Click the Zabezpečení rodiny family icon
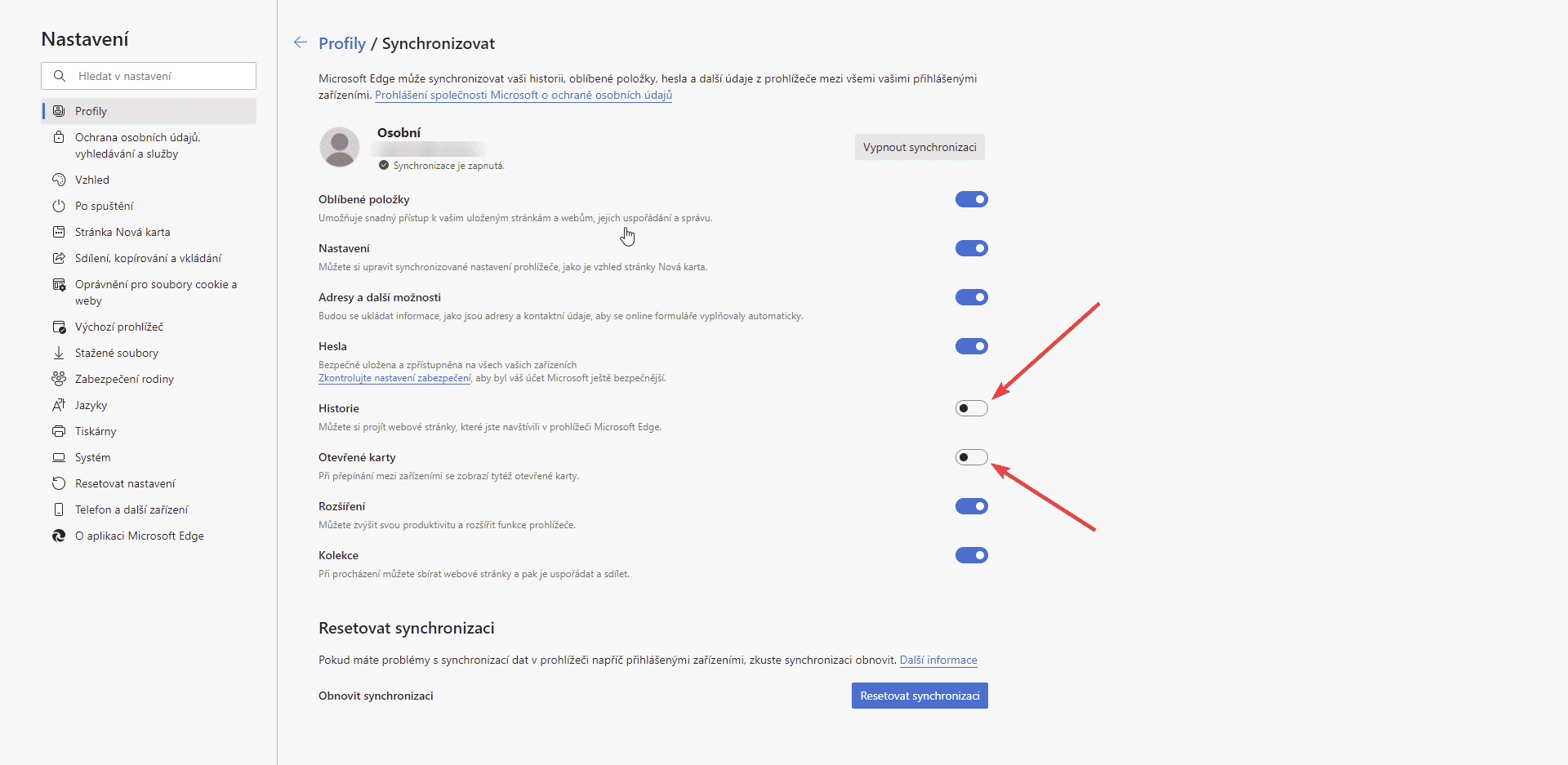This screenshot has width=1568, height=765. pyautogui.click(x=59, y=379)
